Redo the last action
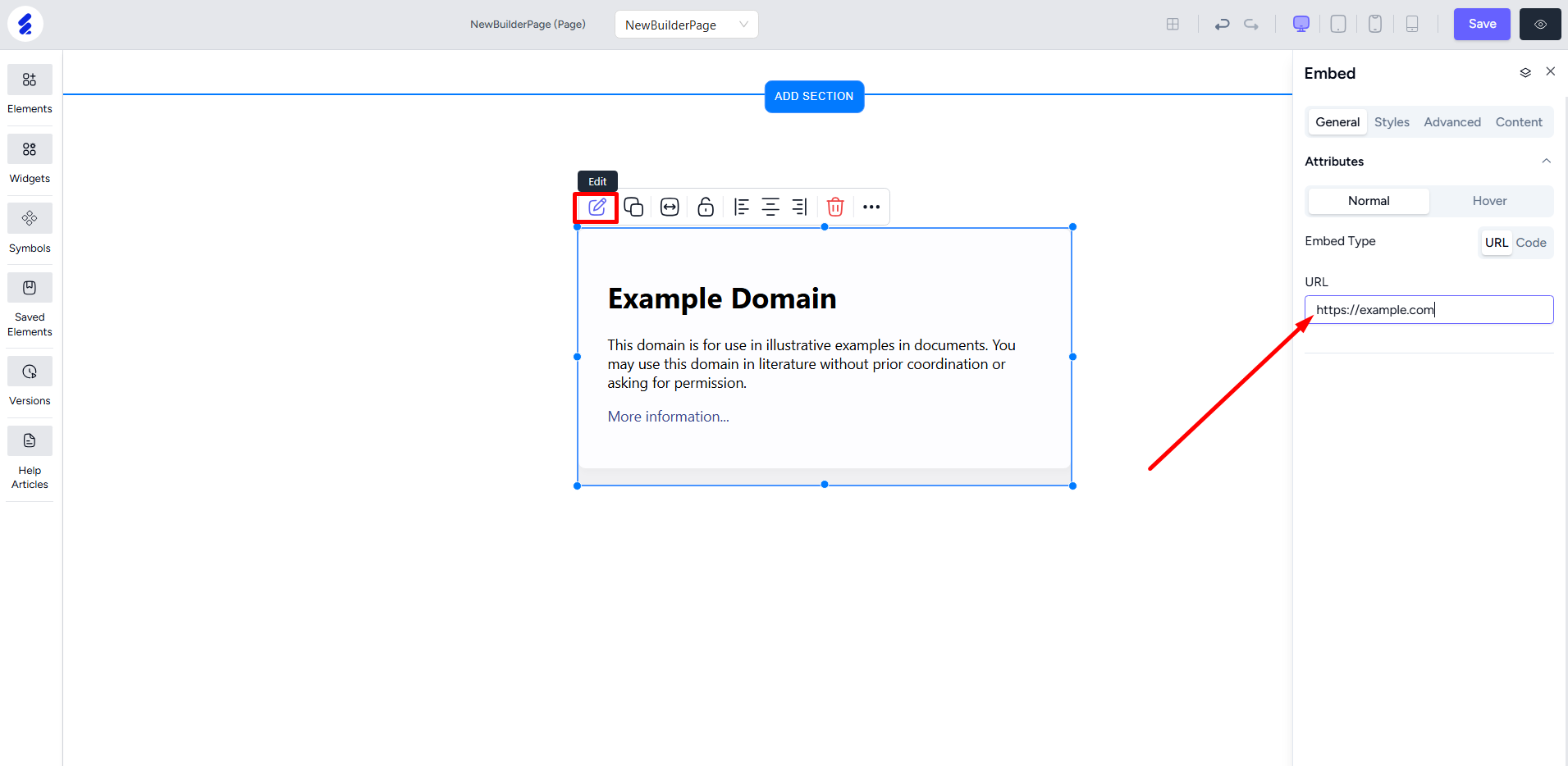1568x766 pixels. (1251, 25)
